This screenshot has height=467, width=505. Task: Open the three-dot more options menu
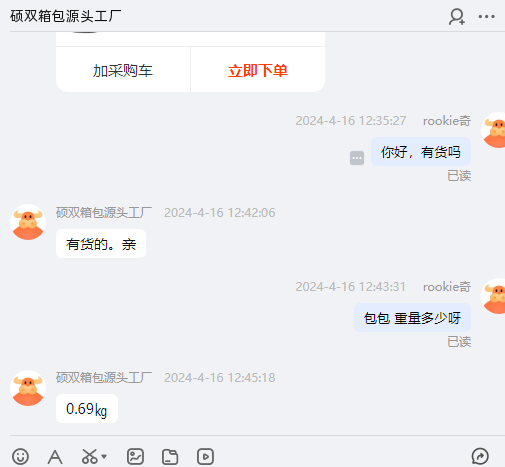click(487, 16)
